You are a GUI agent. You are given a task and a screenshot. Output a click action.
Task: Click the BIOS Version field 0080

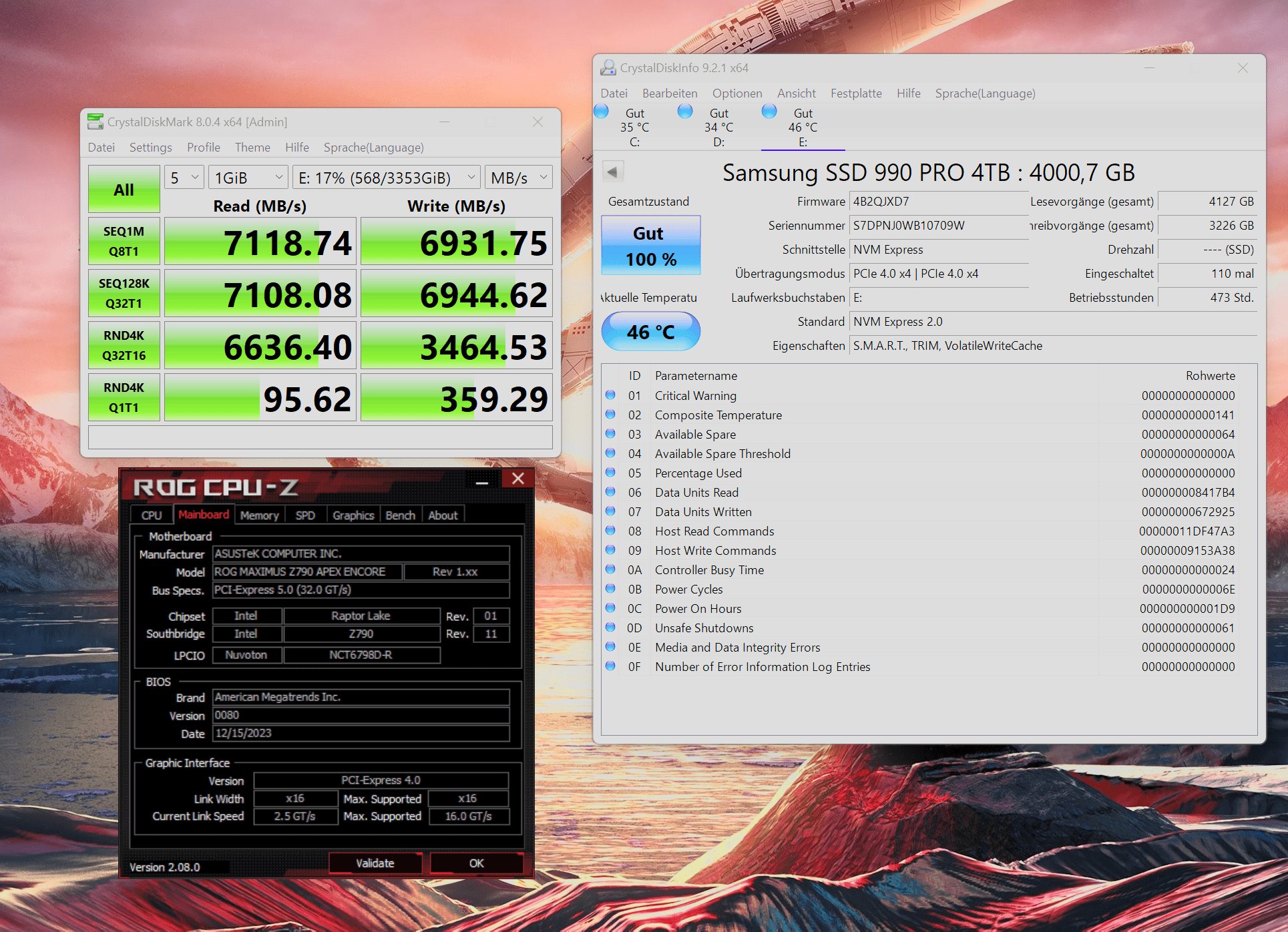361,715
